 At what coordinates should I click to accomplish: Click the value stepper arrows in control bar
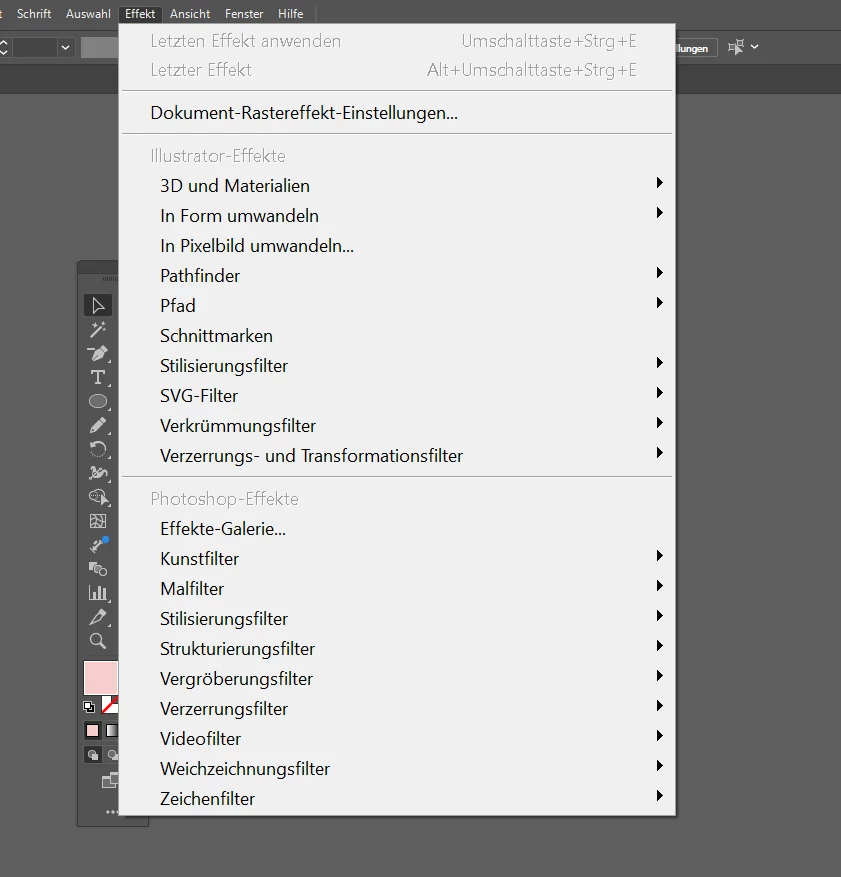[4, 48]
